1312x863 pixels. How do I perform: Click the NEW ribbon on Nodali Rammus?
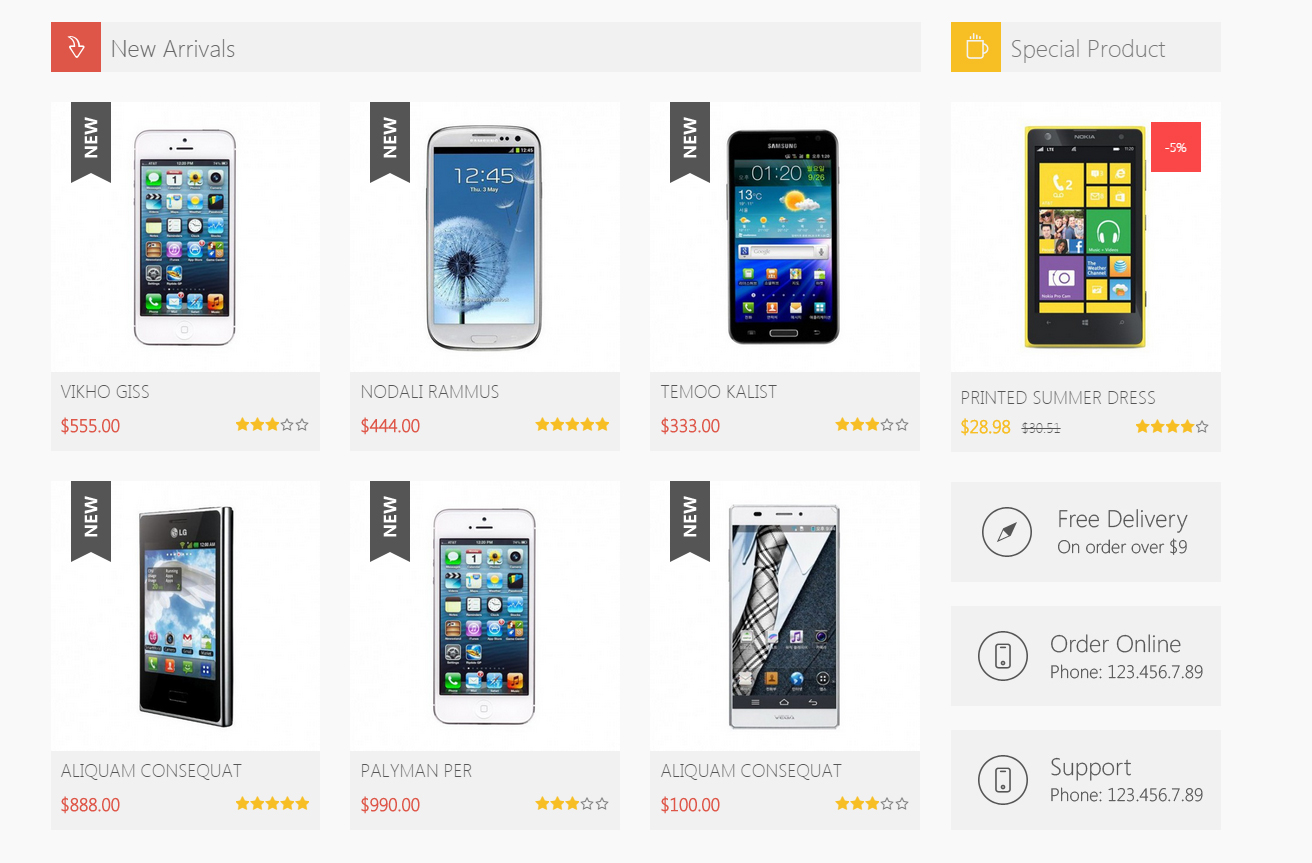click(x=390, y=141)
